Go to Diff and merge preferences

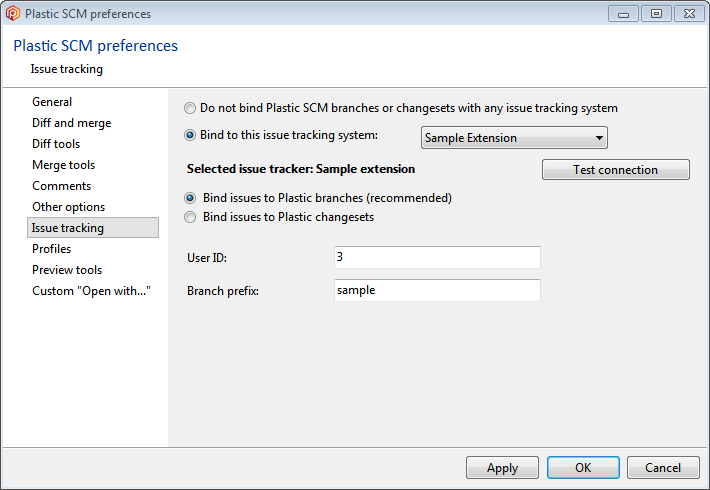[72, 123]
